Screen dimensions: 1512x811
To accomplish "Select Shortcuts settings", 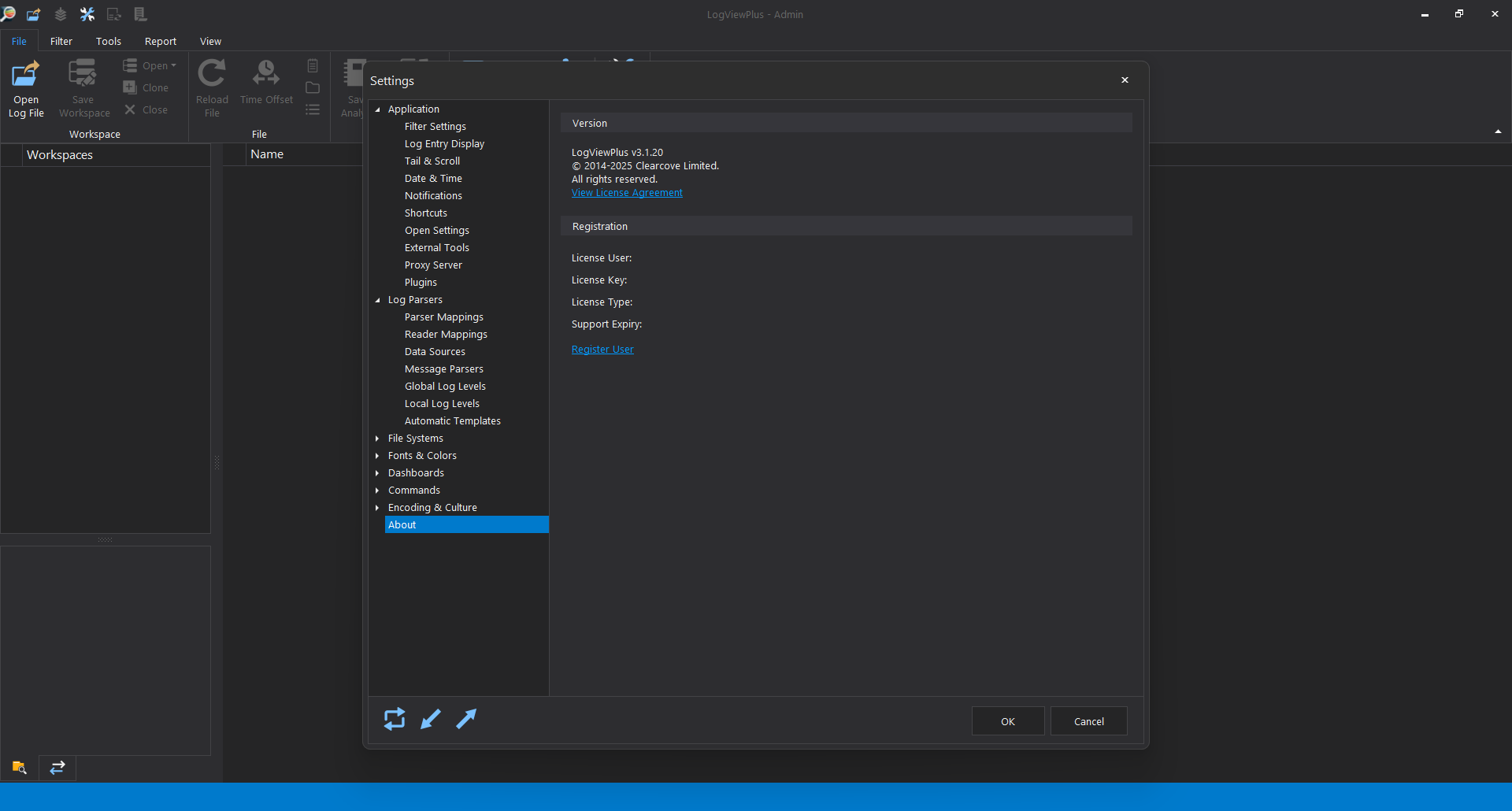I will click(x=426, y=213).
